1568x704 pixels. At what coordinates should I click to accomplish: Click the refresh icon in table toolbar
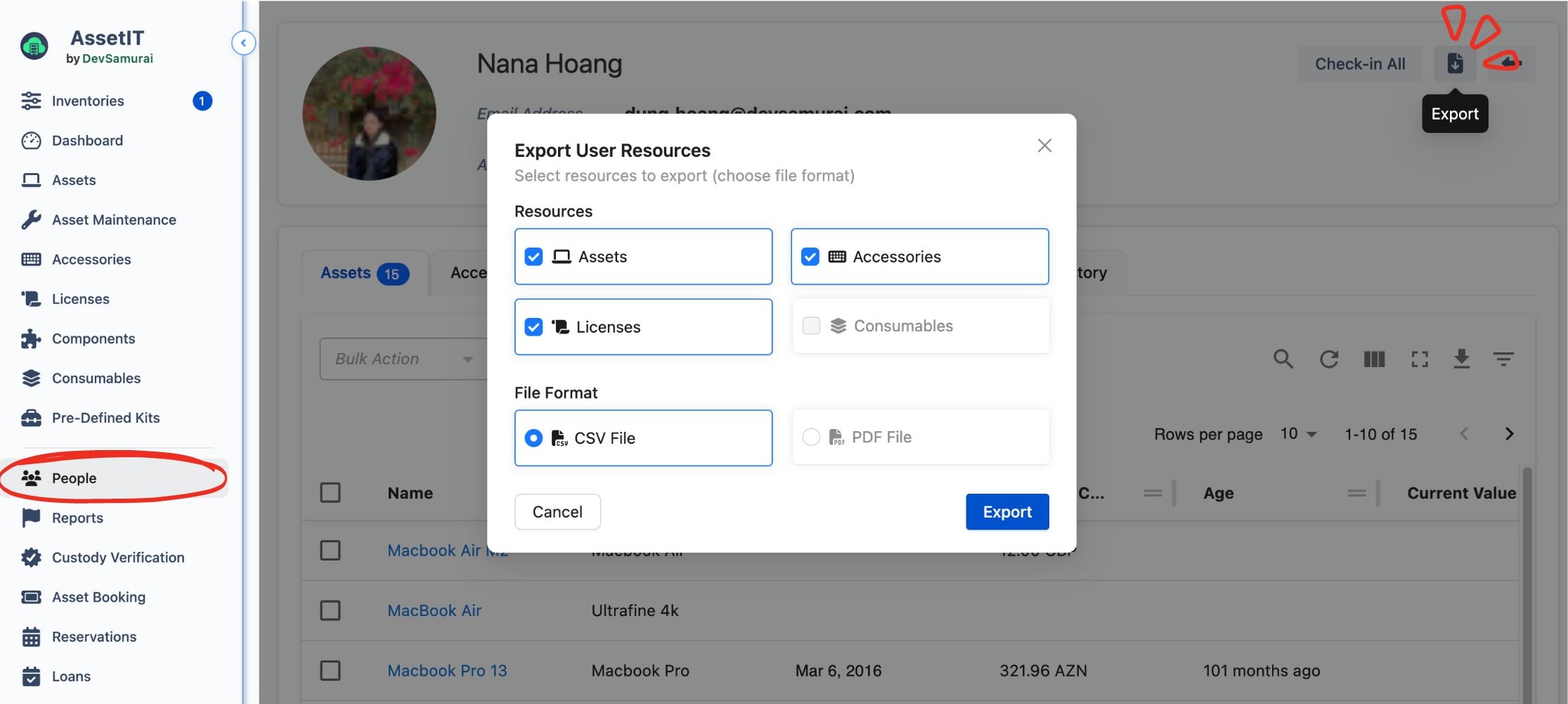pos(1328,359)
